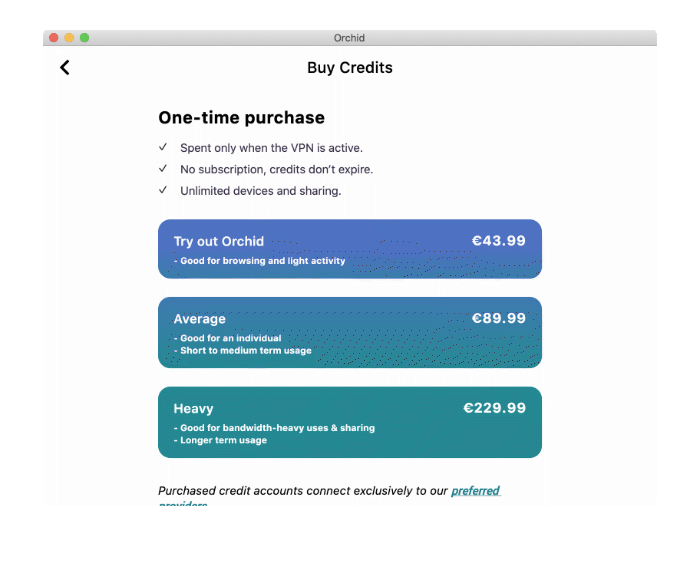Click checkmark beside Unlimited devices
Image resolution: width=700 pixels, height=563 pixels.
click(163, 190)
